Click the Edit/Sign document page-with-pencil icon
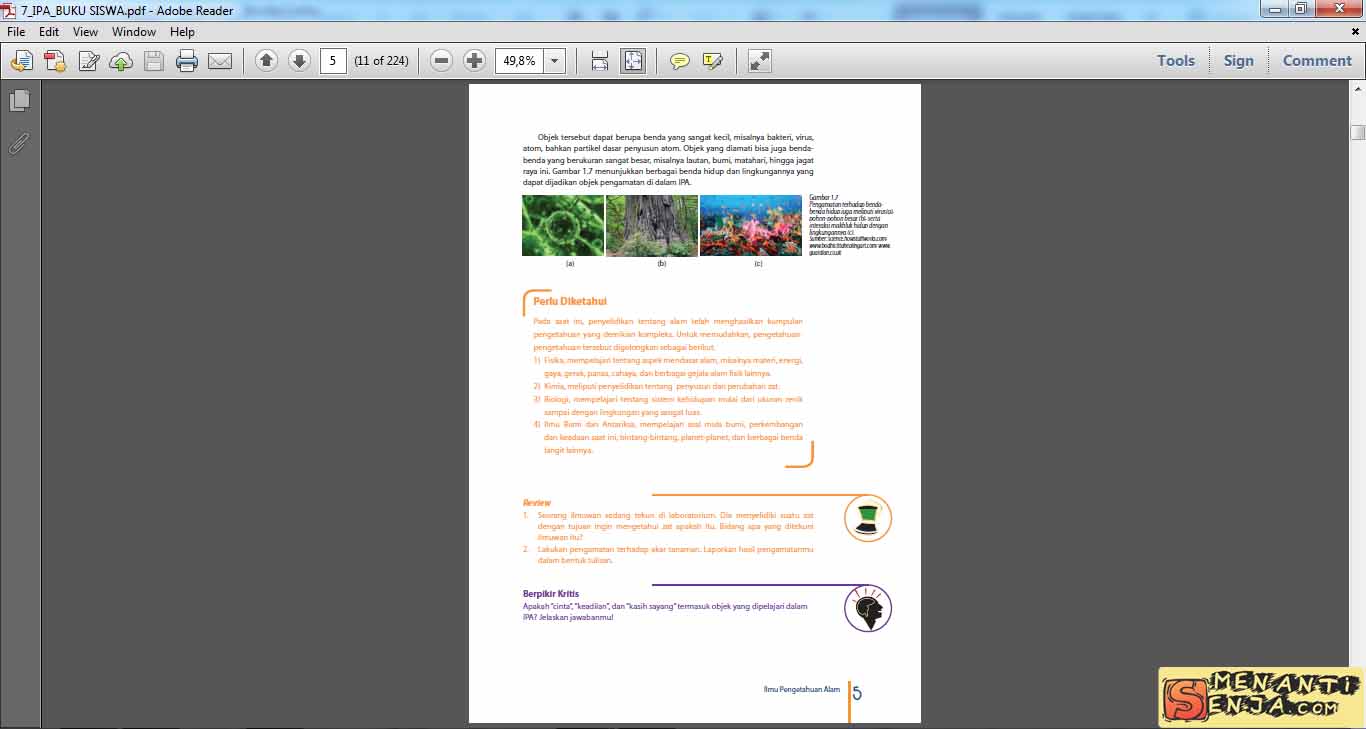Viewport: 1366px width, 729px height. pyautogui.click(x=88, y=61)
